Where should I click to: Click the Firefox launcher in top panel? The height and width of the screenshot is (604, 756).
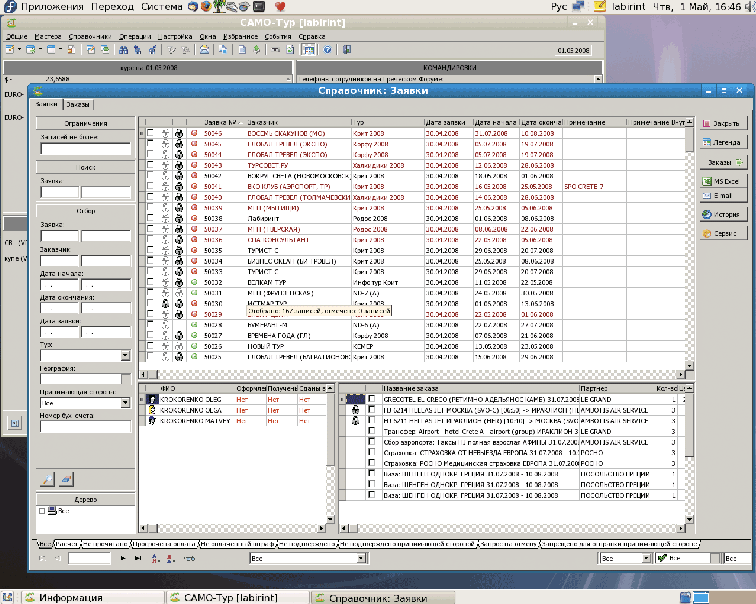click(206, 6)
